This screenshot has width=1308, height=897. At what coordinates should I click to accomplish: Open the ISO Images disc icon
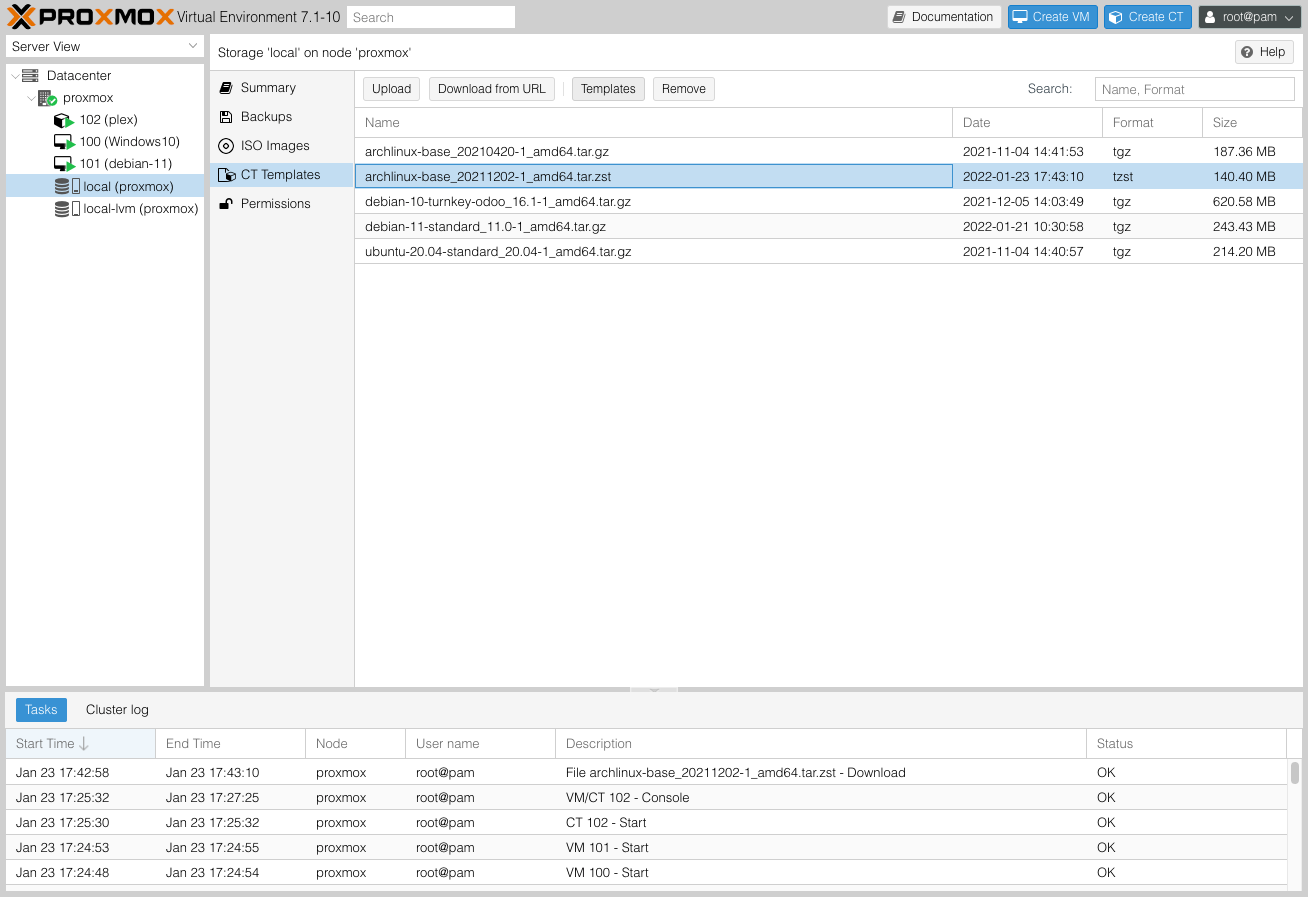click(x=226, y=146)
